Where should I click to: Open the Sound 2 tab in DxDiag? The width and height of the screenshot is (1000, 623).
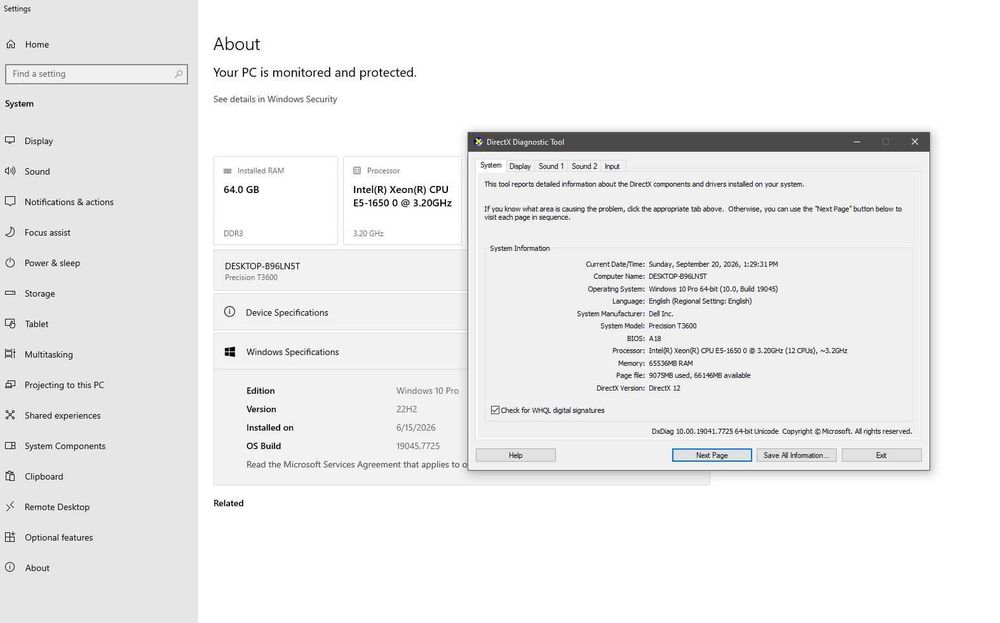tap(584, 166)
